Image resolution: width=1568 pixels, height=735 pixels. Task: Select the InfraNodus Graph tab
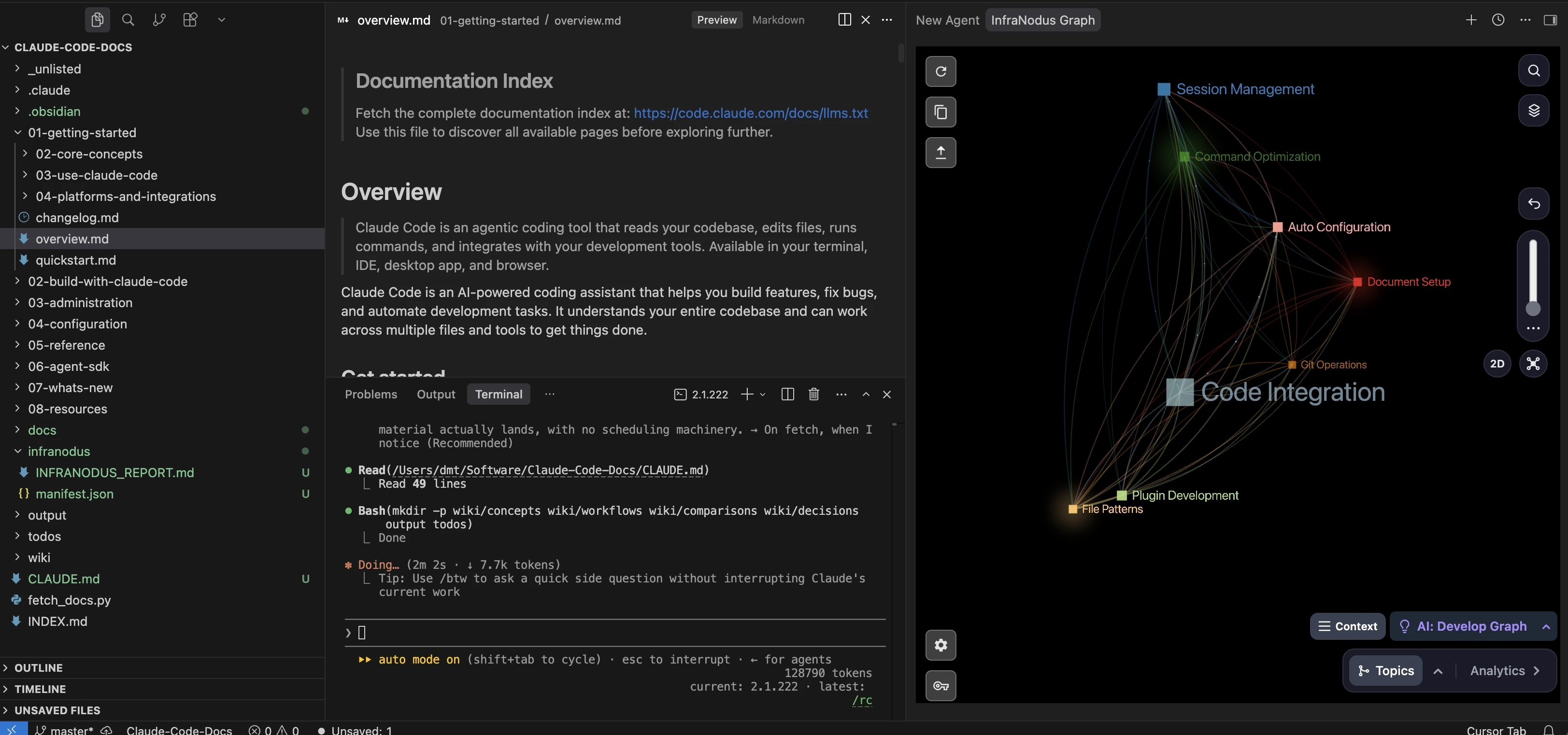click(x=1042, y=20)
